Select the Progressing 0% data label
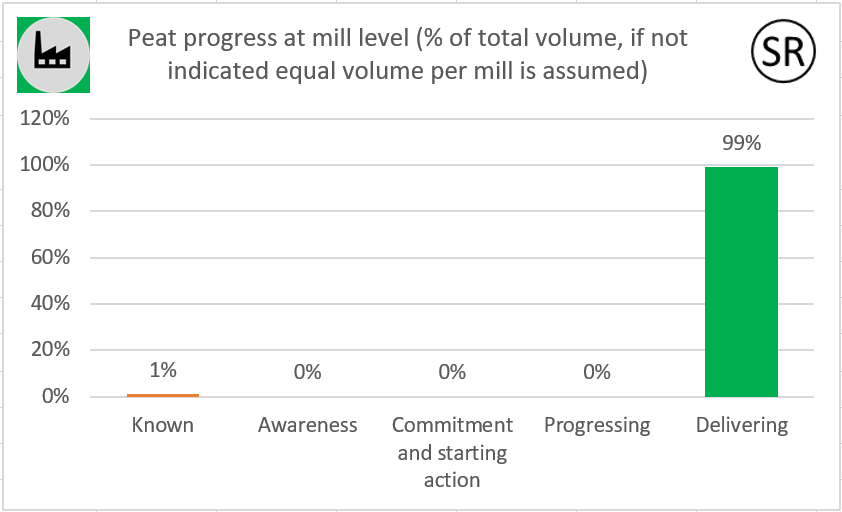Image resolution: width=842 pixels, height=512 pixels. (597, 372)
